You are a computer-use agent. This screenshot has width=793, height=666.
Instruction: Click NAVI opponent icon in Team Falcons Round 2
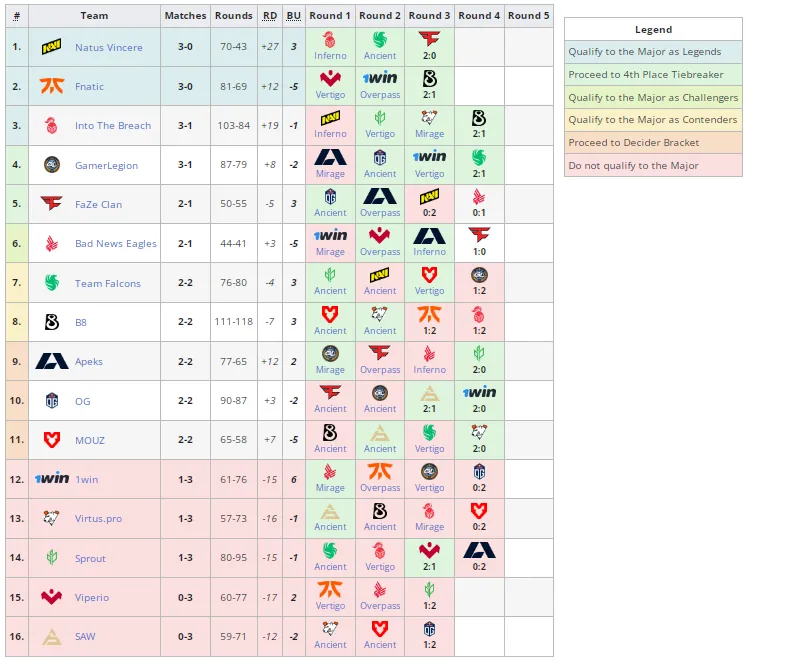click(380, 275)
